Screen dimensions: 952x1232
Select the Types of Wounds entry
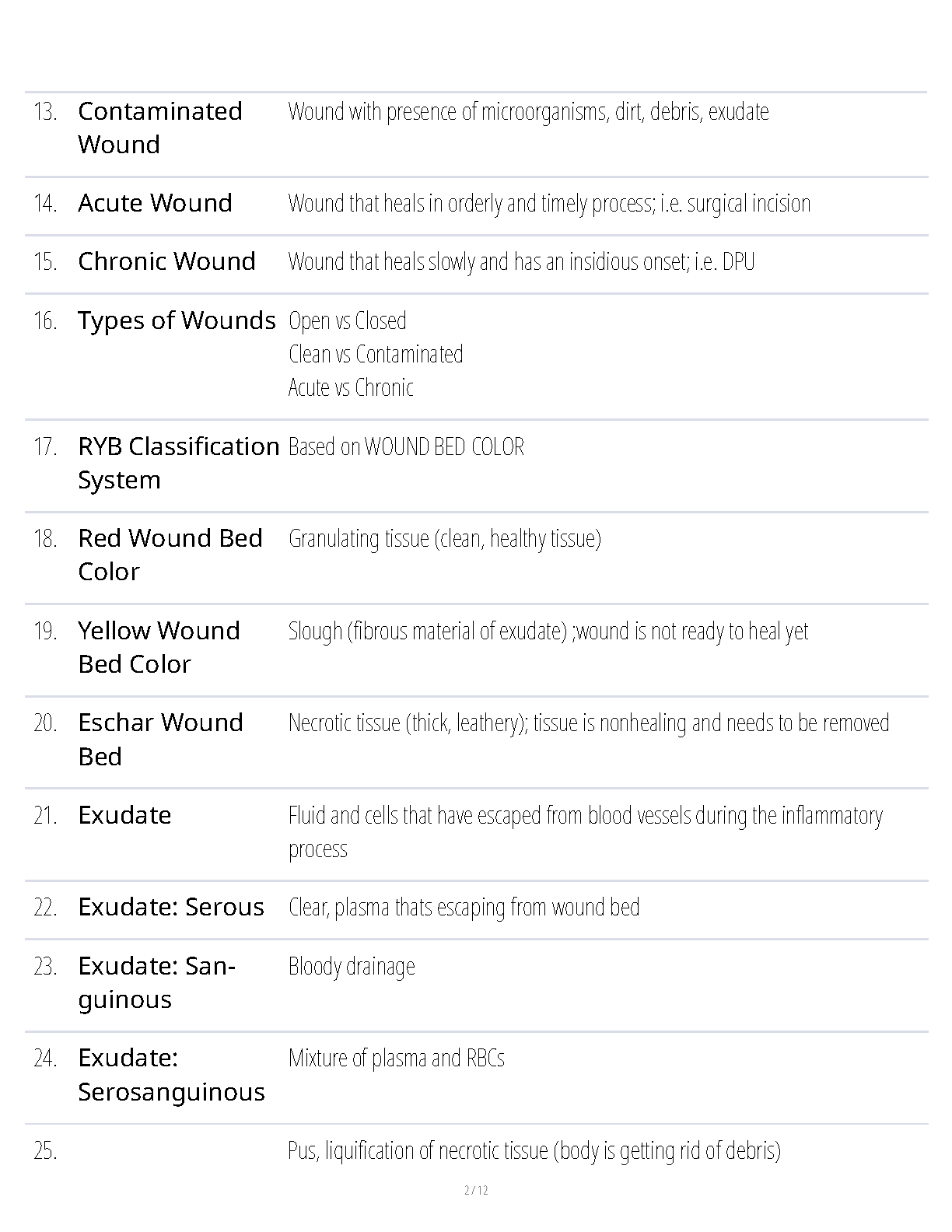(177, 320)
